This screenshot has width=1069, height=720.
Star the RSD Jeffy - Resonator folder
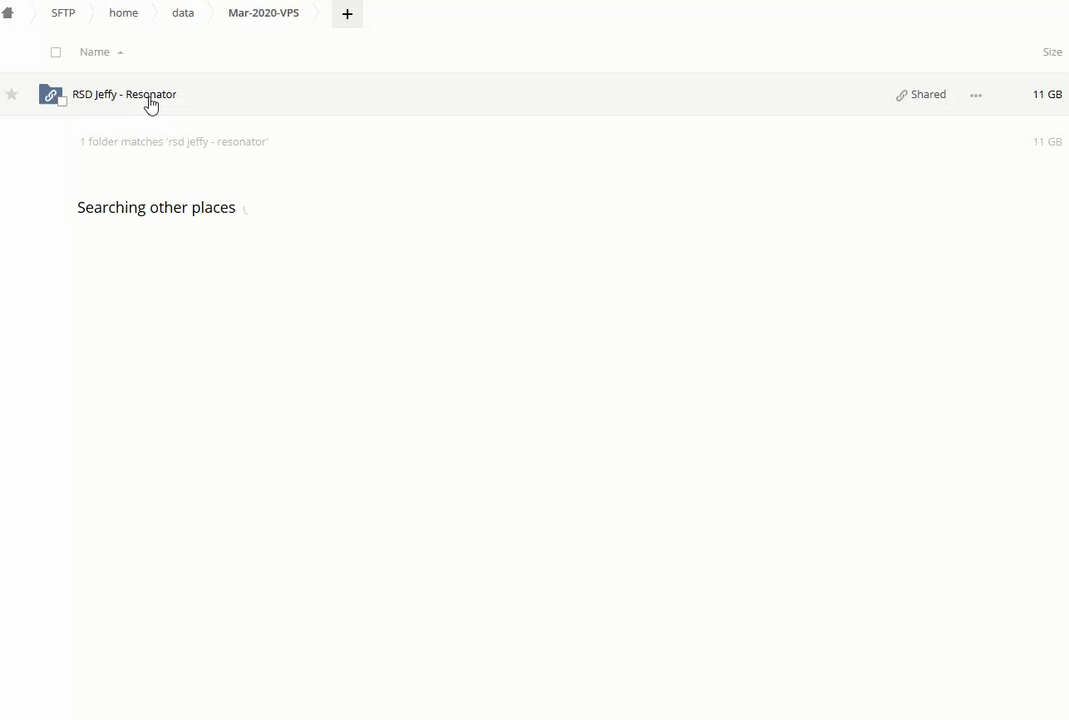click(12, 94)
